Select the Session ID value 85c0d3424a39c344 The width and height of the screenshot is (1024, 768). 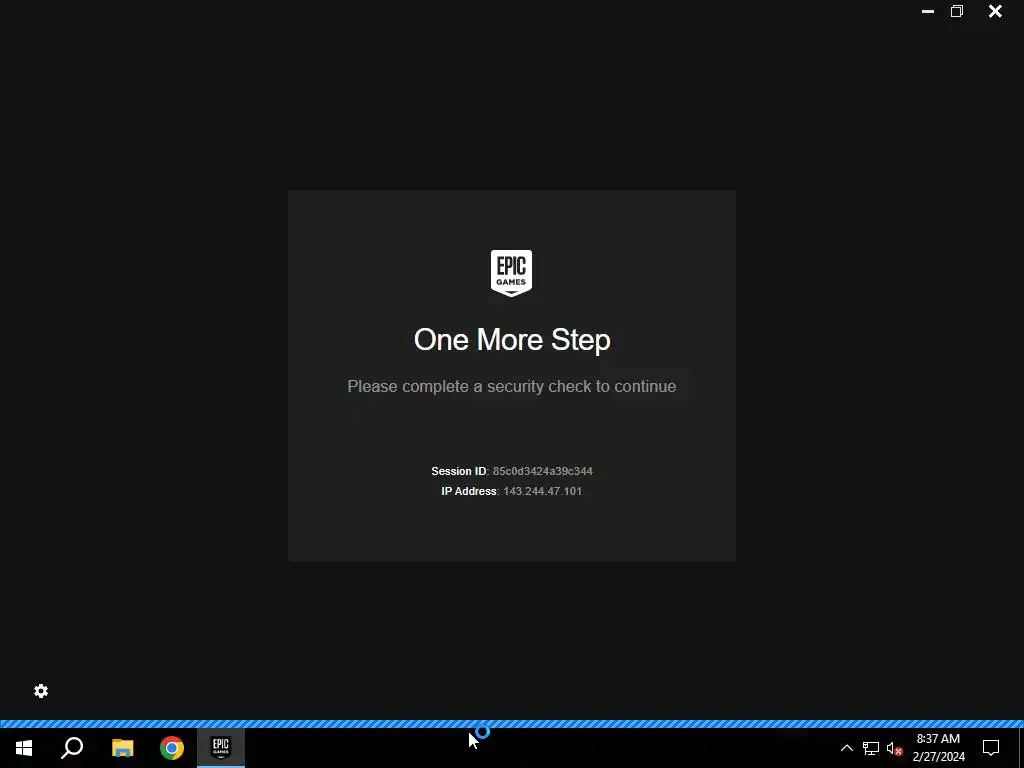point(543,471)
